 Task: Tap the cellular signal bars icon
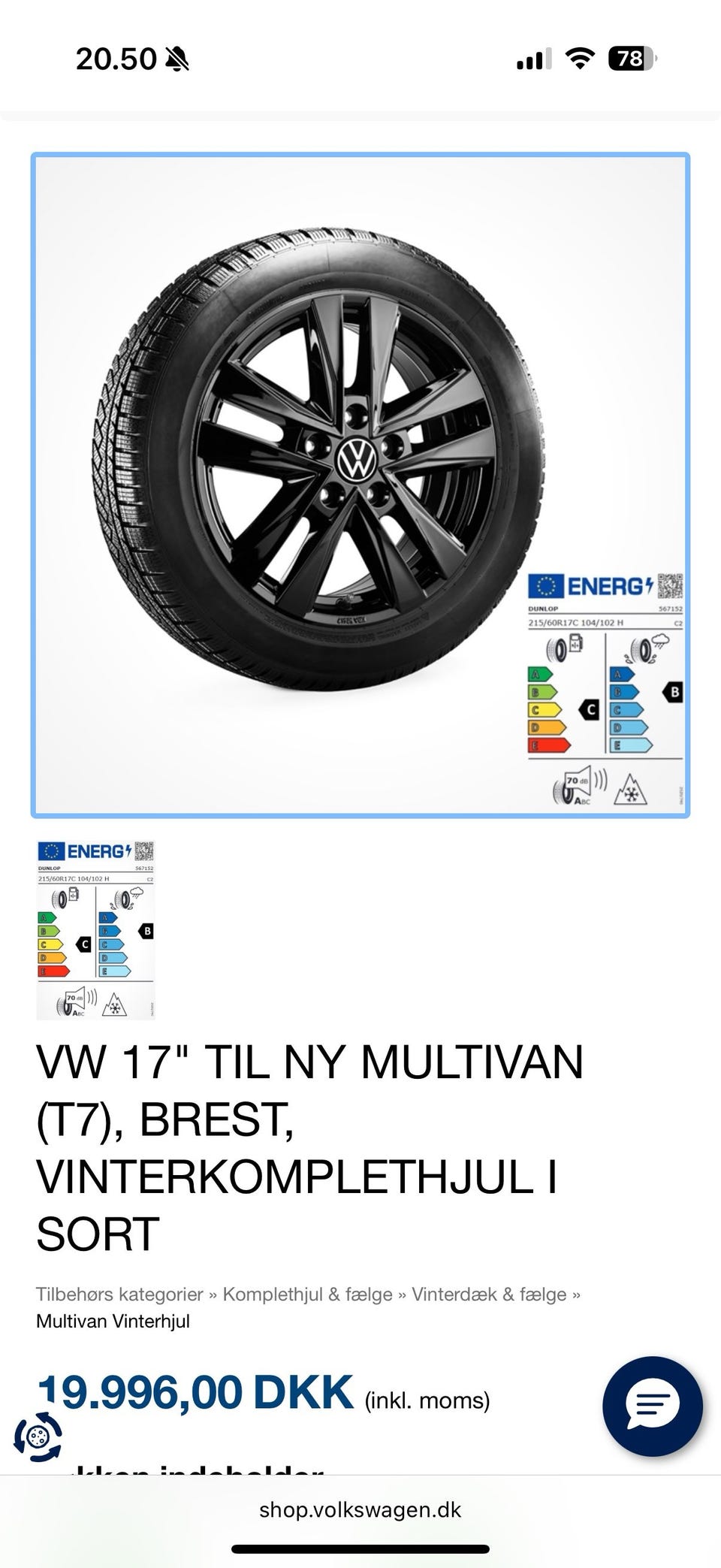click(x=533, y=59)
